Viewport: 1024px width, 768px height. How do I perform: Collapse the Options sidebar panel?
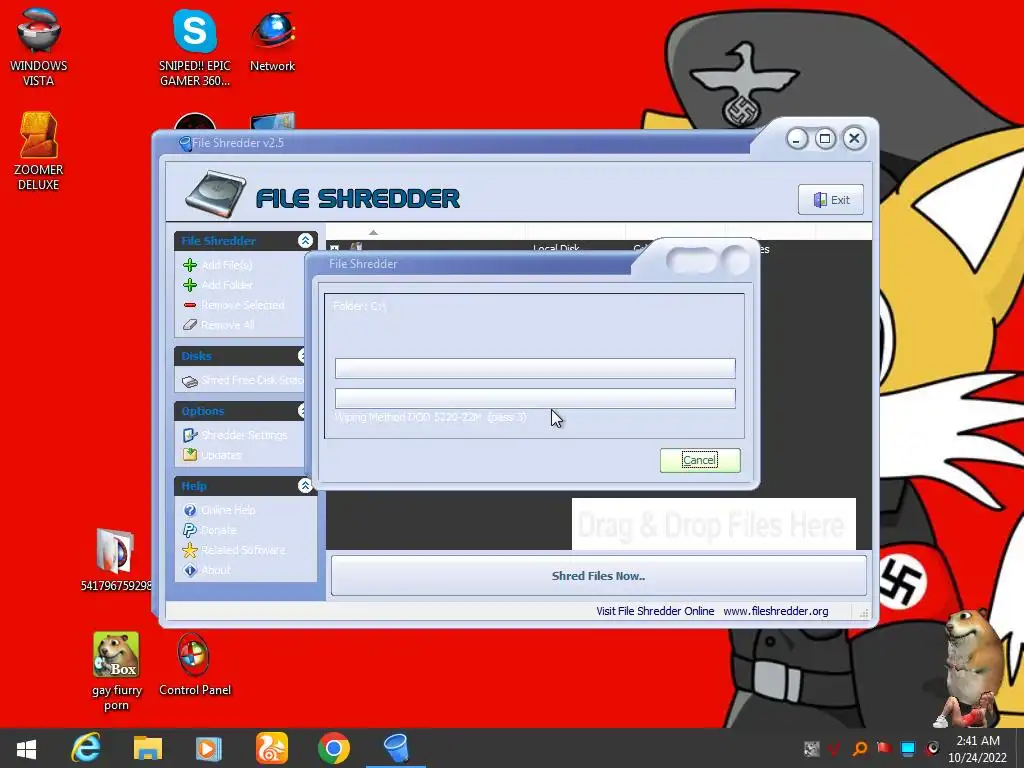302,410
